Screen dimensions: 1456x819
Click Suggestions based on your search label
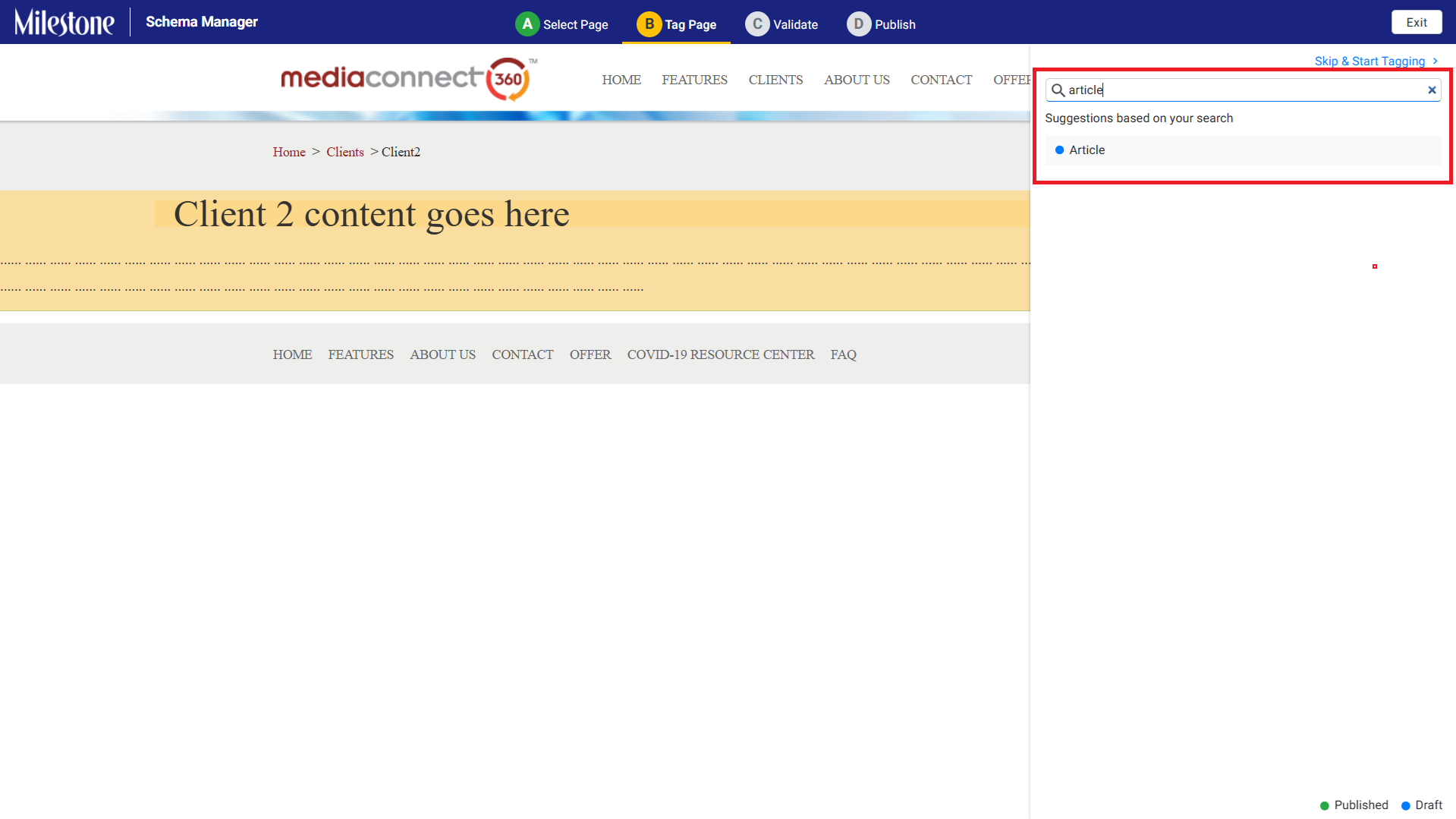tap(1139, 118)
